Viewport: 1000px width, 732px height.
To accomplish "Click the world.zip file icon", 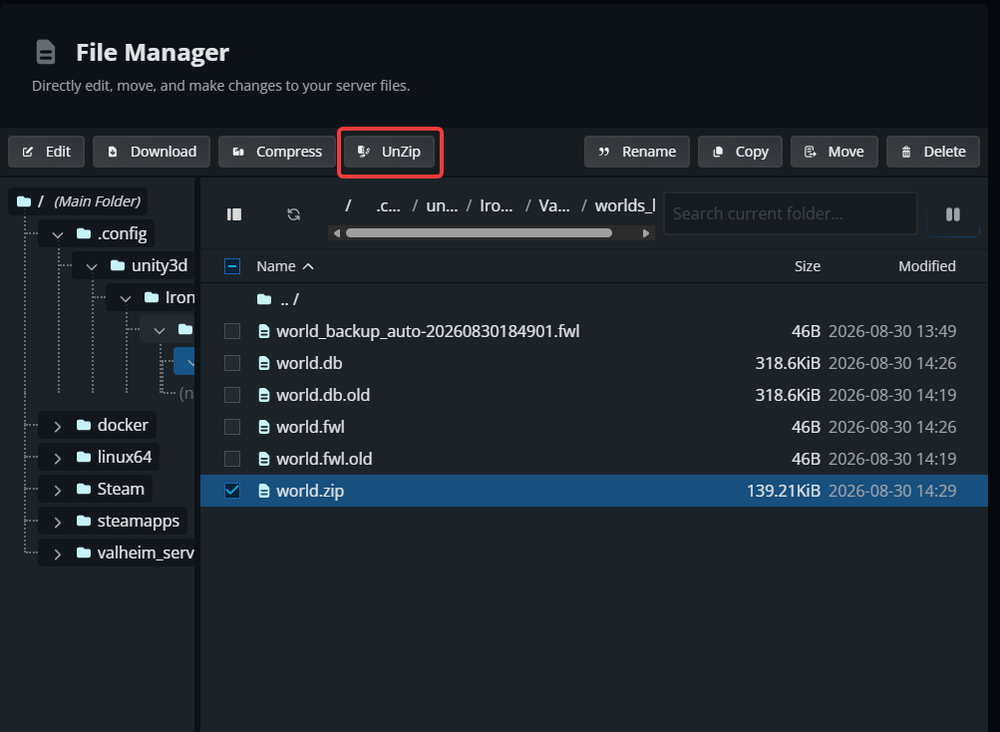I will (x=263, y=491).
